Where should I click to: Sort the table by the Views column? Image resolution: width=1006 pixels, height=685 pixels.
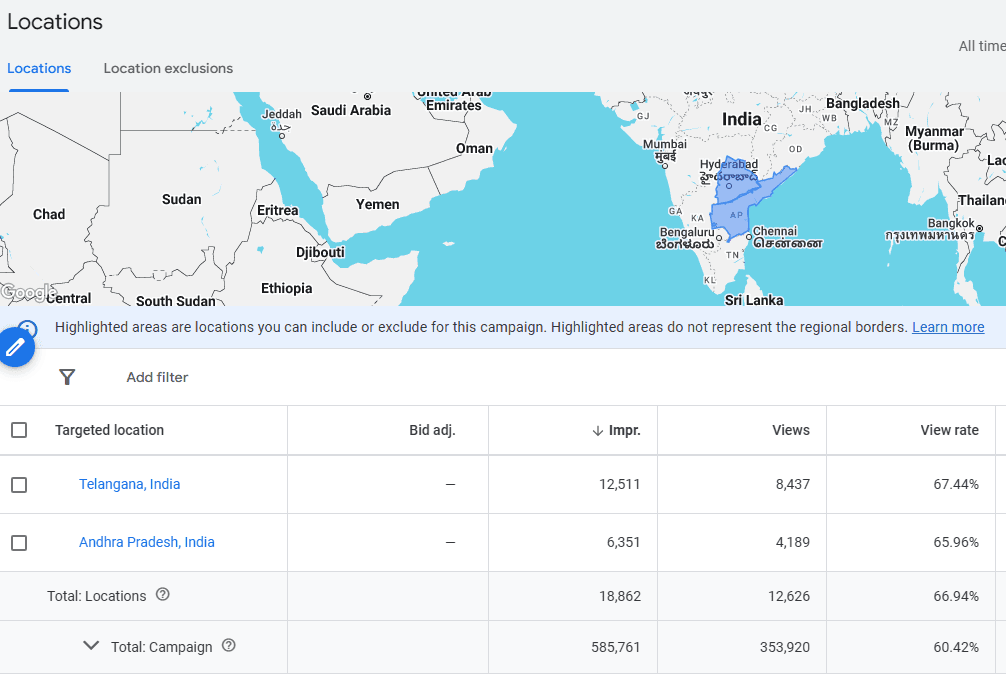791,430
